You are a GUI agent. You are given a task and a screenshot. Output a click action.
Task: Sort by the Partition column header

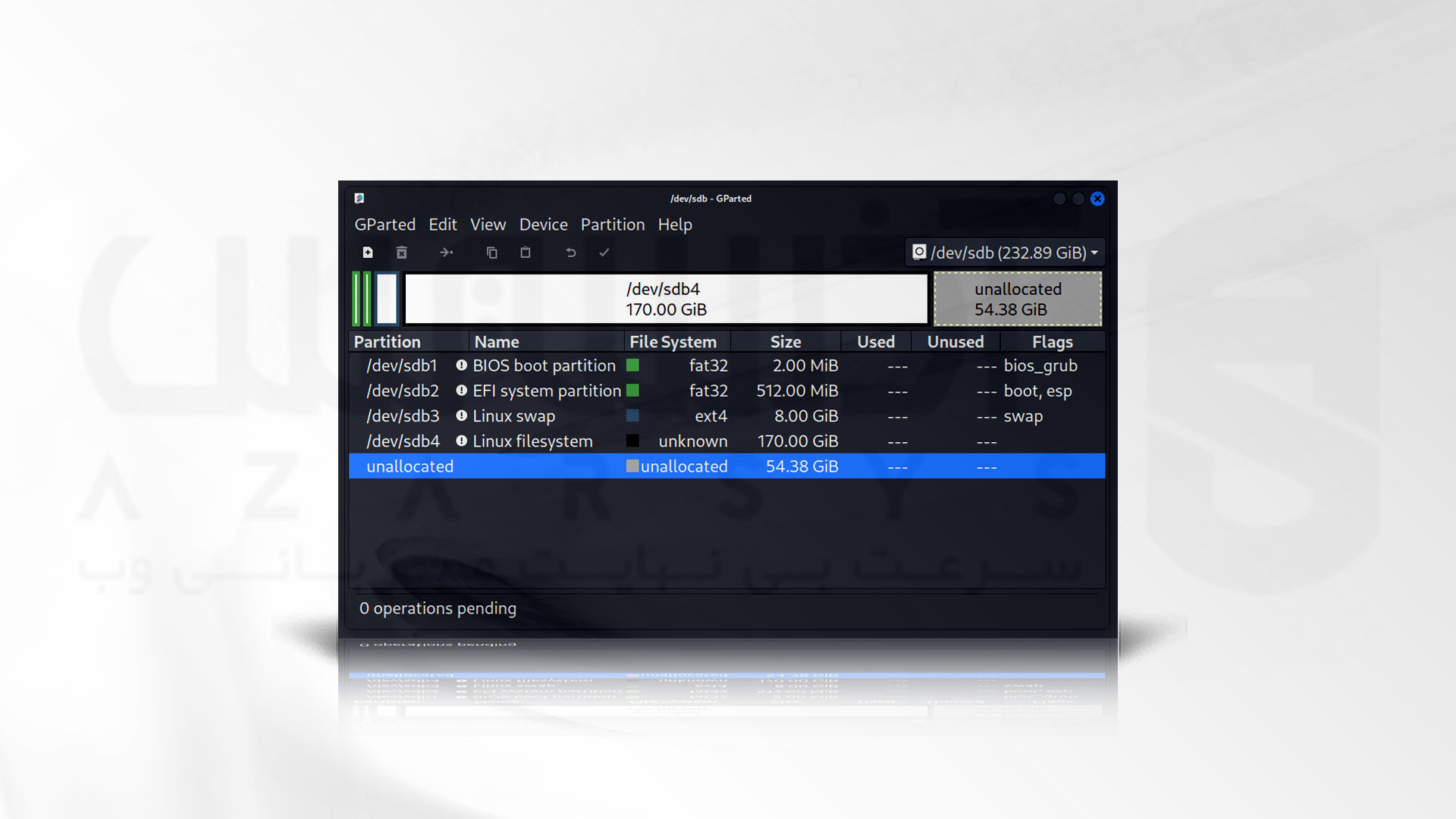[x=409, y=342]
